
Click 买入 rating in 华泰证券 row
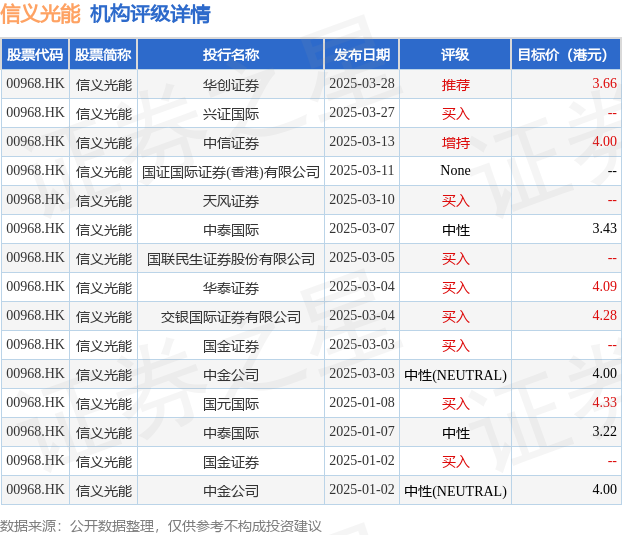pos(455,287)
